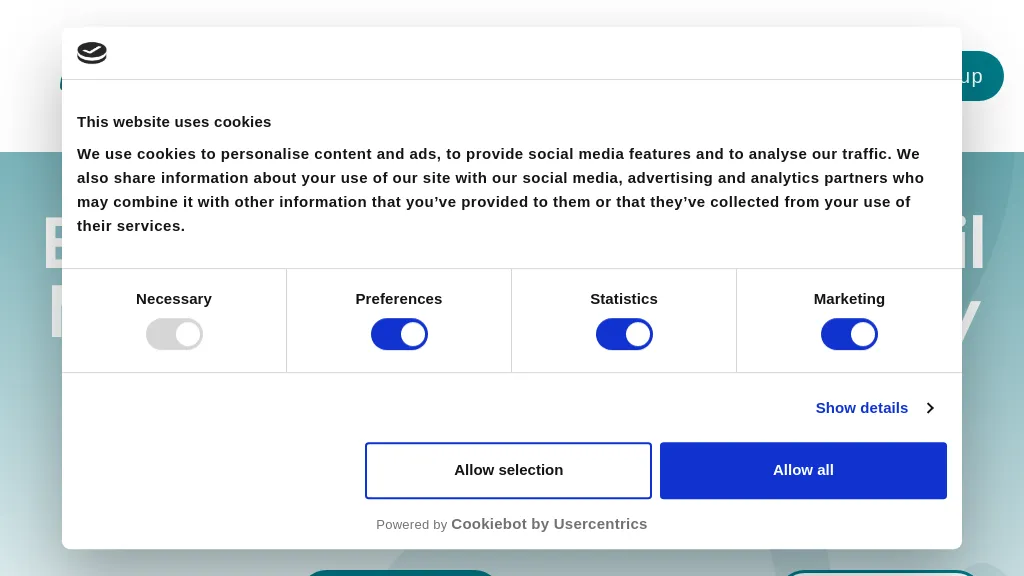Click the outlined button below dialog, bottom right
The width and height of the screenshot is (1024, 576).
pyautogui.click(x=880, y=573)
